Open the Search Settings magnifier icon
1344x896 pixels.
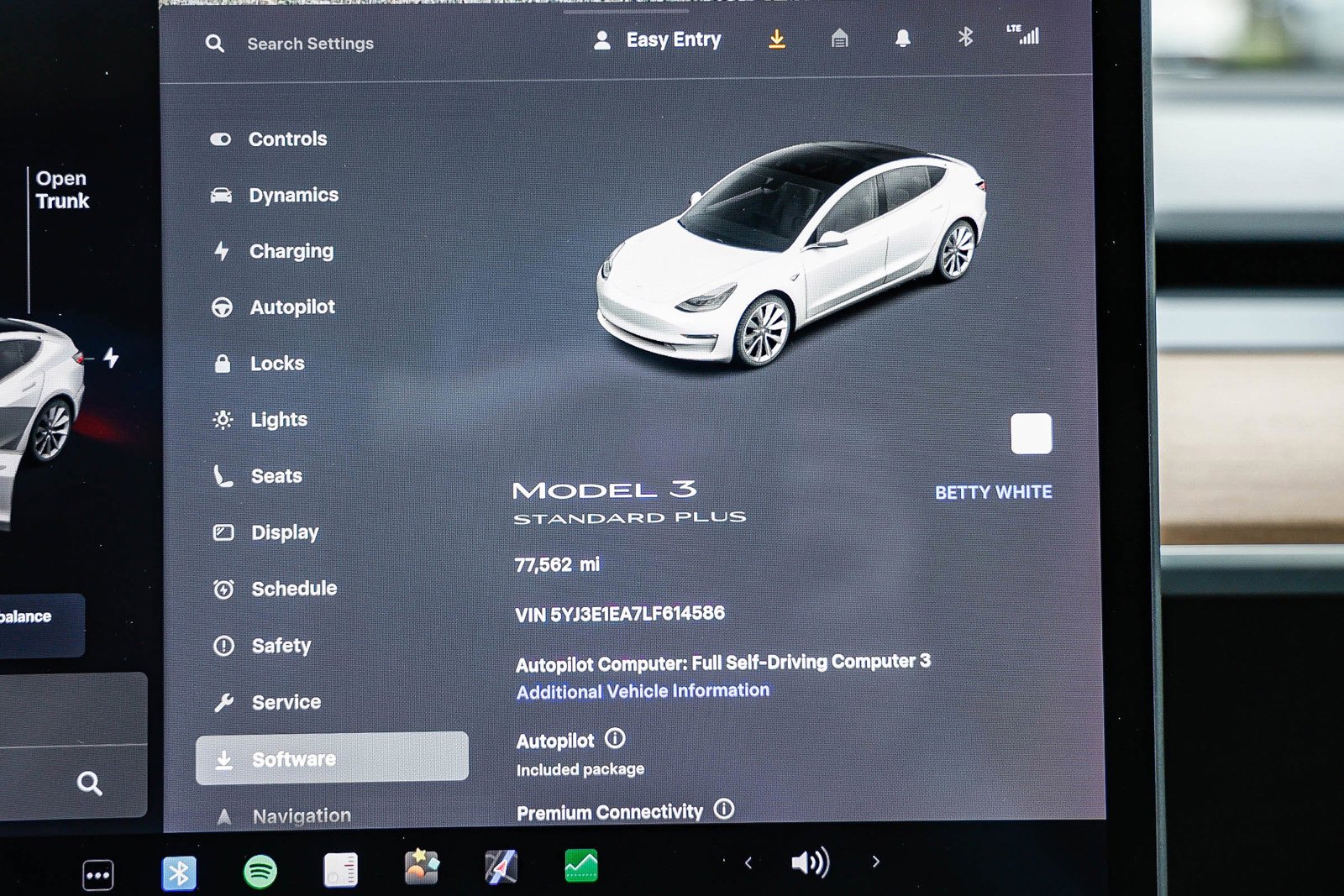pos(215,43)
